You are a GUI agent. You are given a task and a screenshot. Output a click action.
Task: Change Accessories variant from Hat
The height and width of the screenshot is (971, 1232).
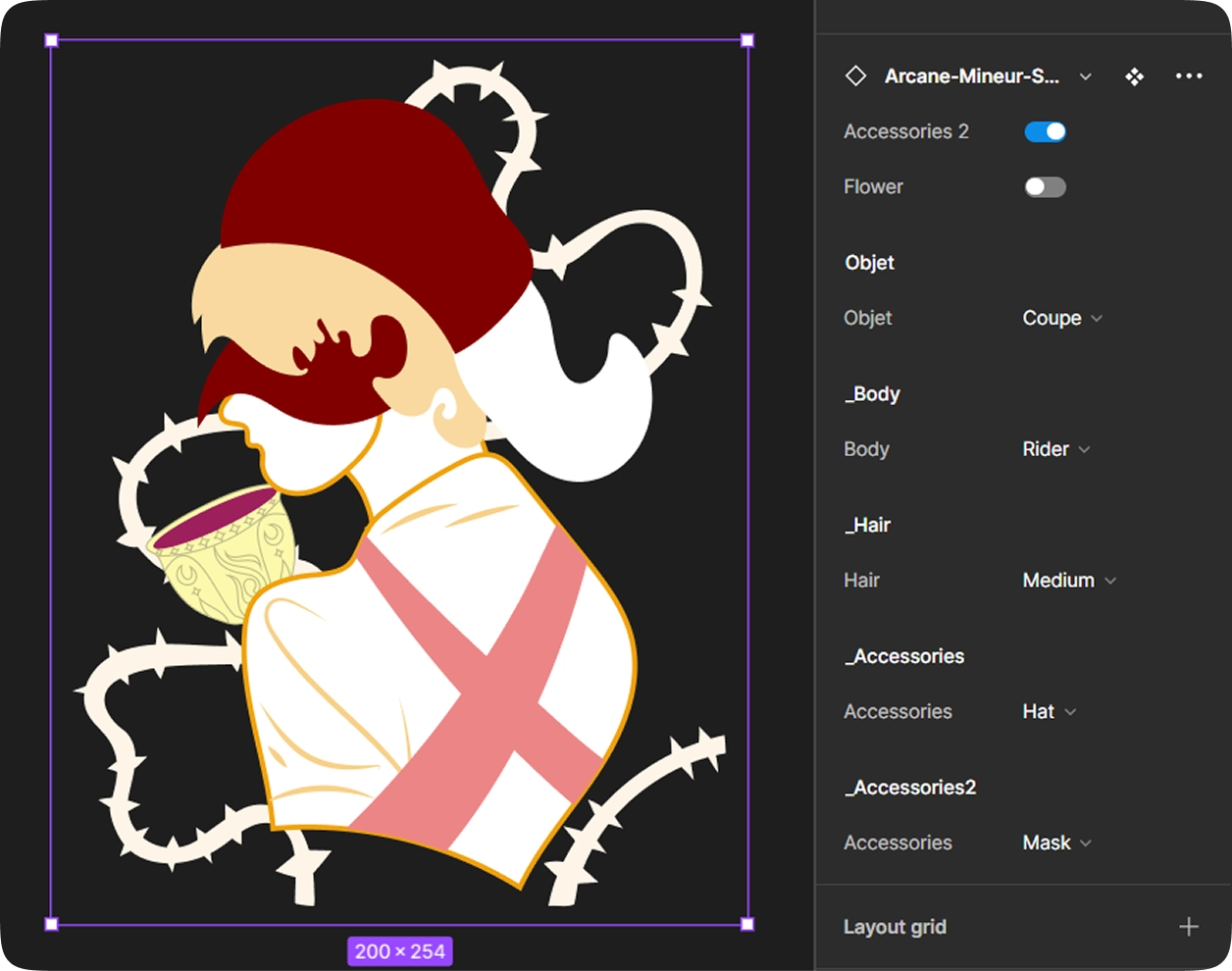[x=1049, y=712]
